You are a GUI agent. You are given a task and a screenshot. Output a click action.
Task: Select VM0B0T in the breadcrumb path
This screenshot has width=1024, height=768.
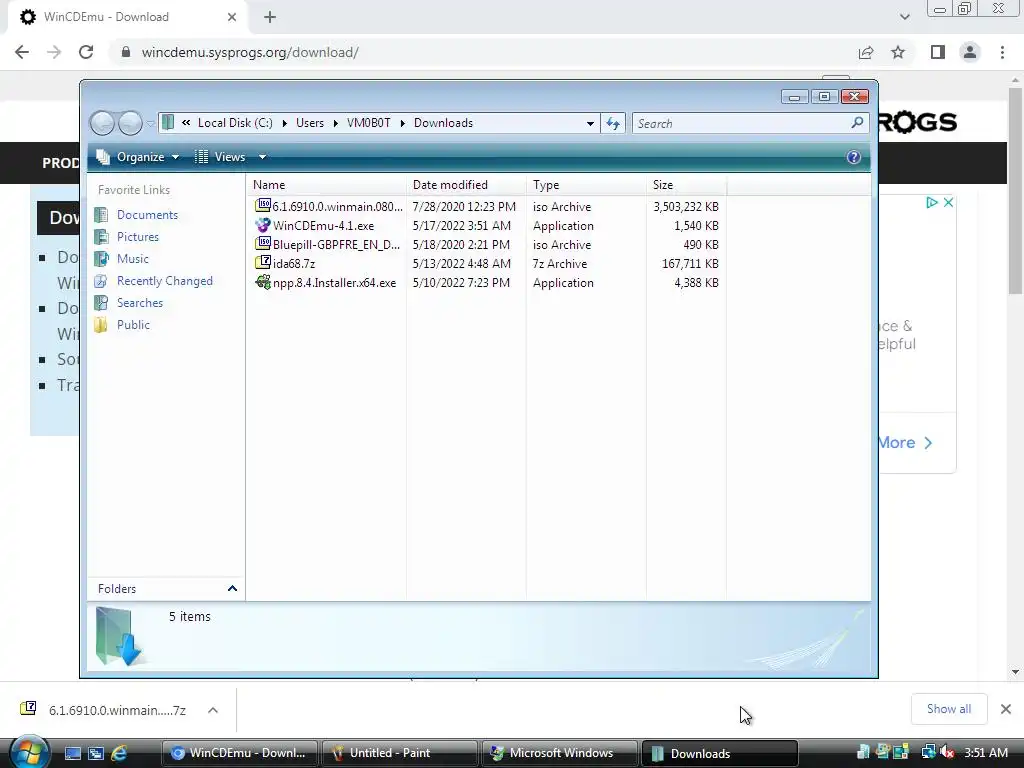368,123
